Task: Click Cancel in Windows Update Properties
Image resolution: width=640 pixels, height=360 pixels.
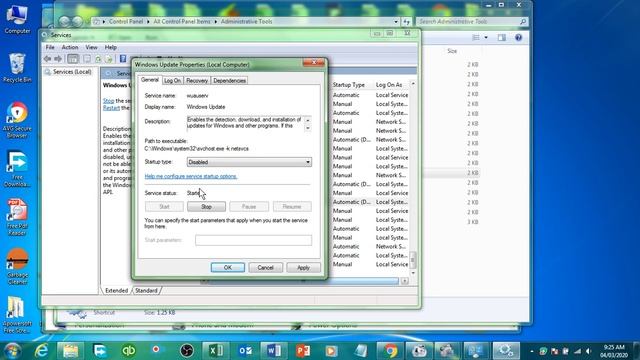Action: pos(265,267)
